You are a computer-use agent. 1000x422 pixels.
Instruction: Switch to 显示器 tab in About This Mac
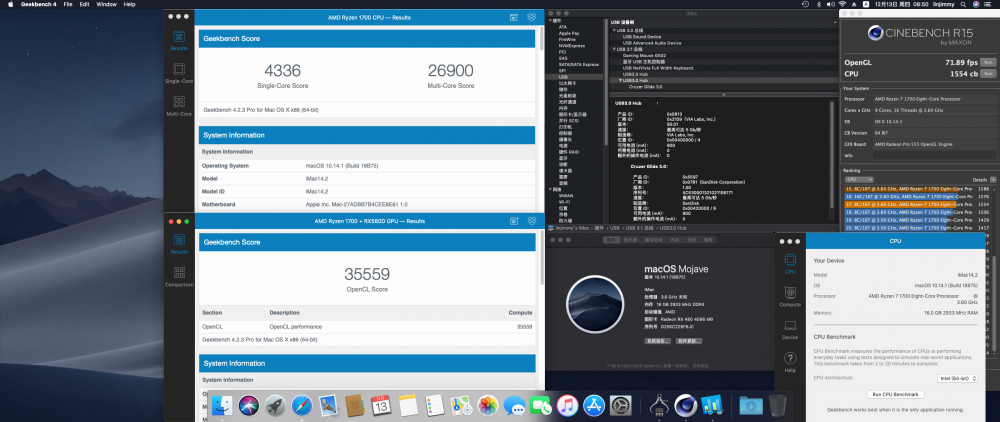click(x=630, y=240)
